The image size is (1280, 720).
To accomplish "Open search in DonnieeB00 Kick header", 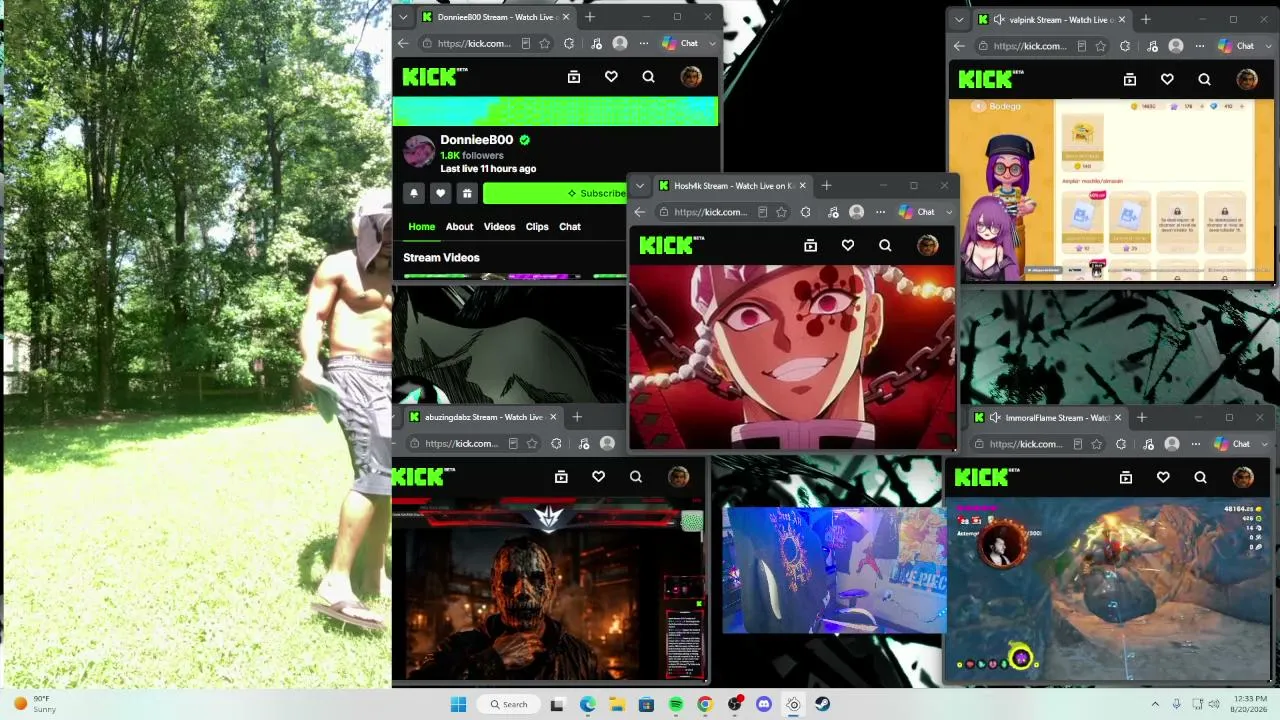I will pyautogui.click(x=648, y=77).
